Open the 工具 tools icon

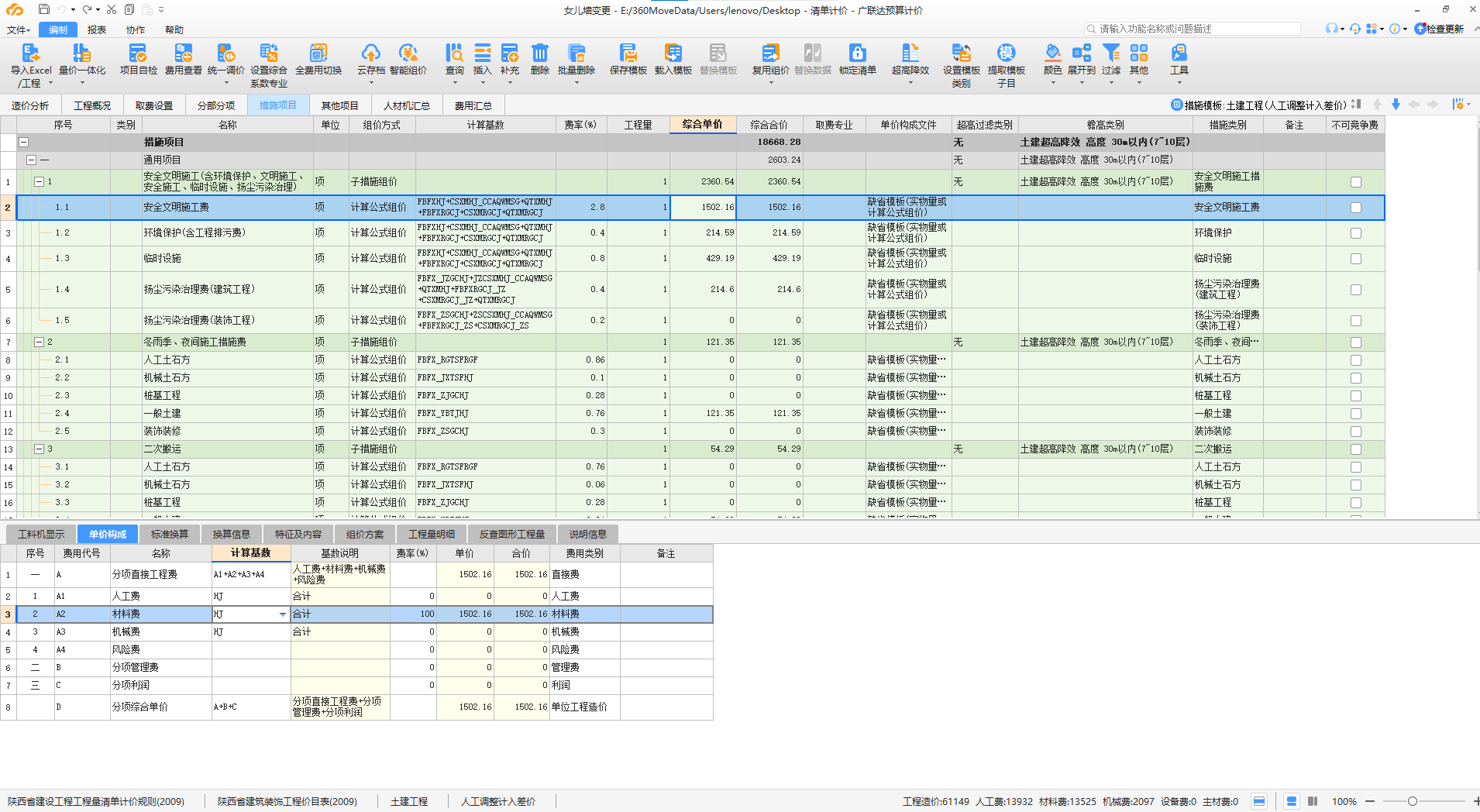(1179, 53)
